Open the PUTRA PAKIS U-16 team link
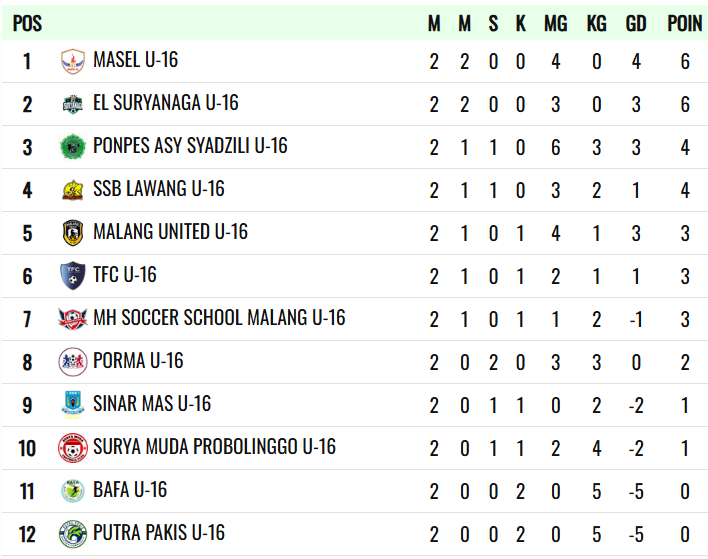Screen dimensions: 708x559 tap(159, 533)
